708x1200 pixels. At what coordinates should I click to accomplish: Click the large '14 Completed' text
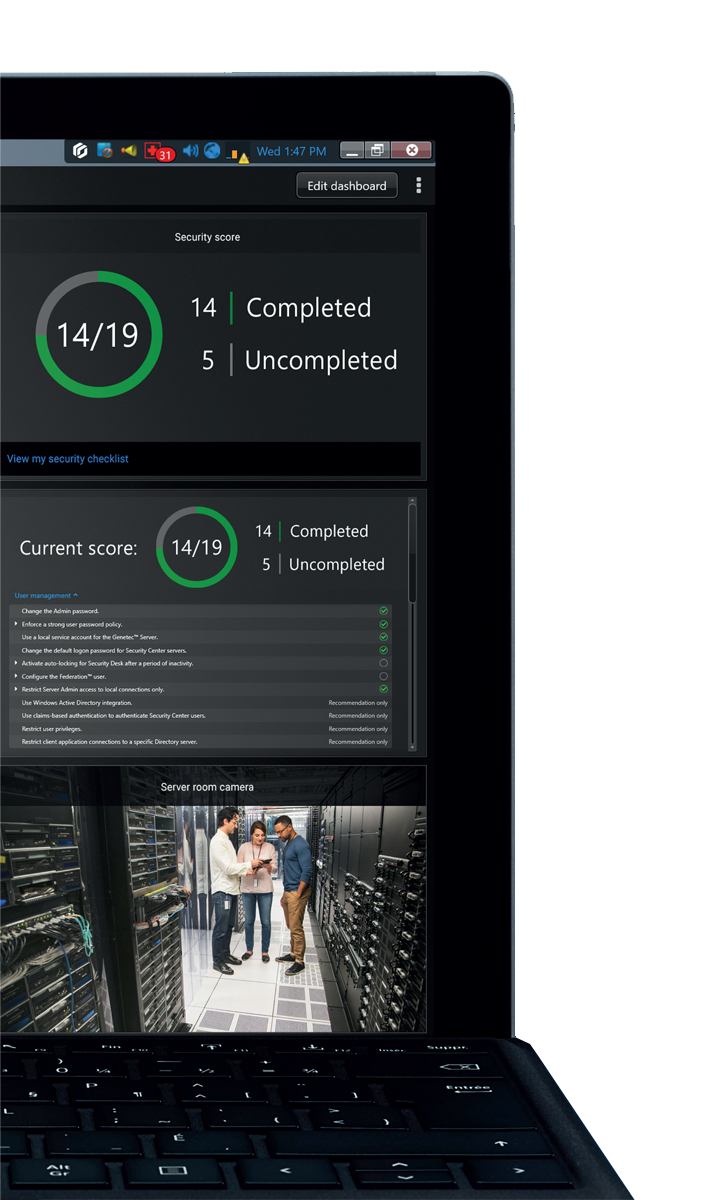tap(281, 308)
